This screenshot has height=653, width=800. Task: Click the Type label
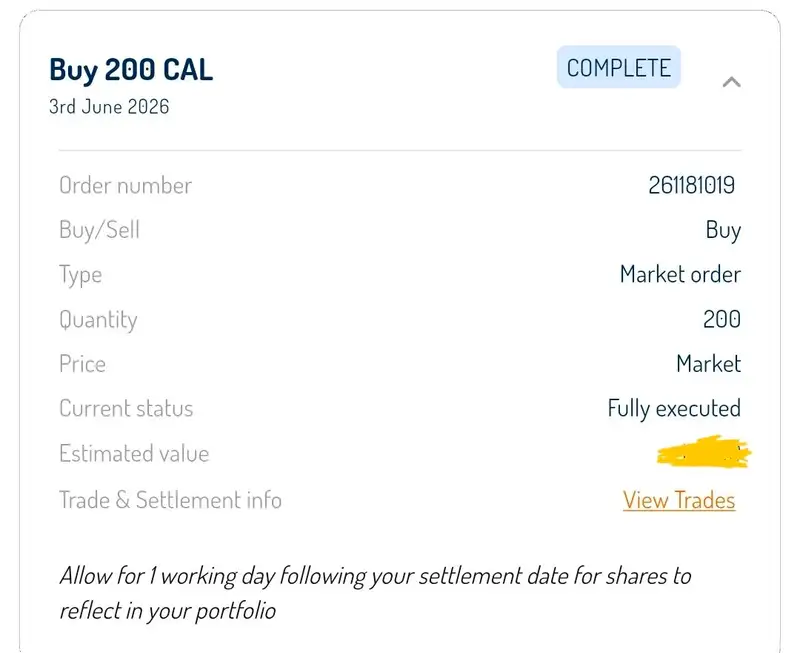[x=81, y=275]
